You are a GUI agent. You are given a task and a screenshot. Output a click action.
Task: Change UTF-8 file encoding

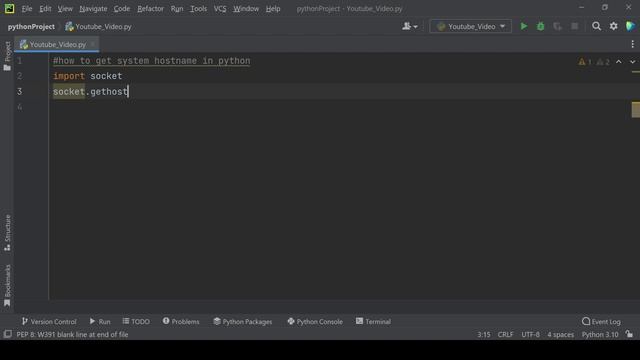(530, 334)
